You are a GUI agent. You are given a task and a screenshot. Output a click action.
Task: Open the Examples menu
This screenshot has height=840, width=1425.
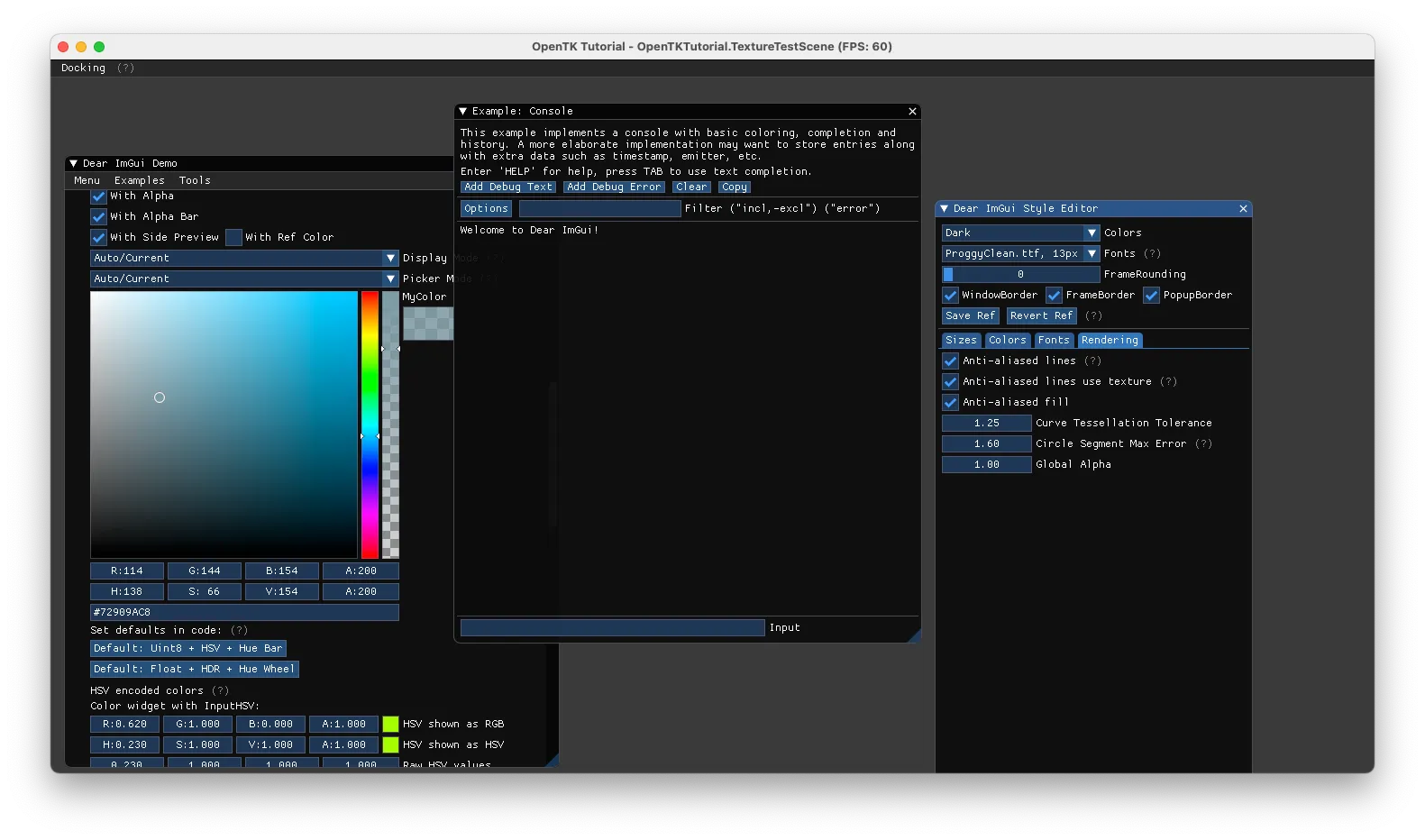(x=139, y=181)
